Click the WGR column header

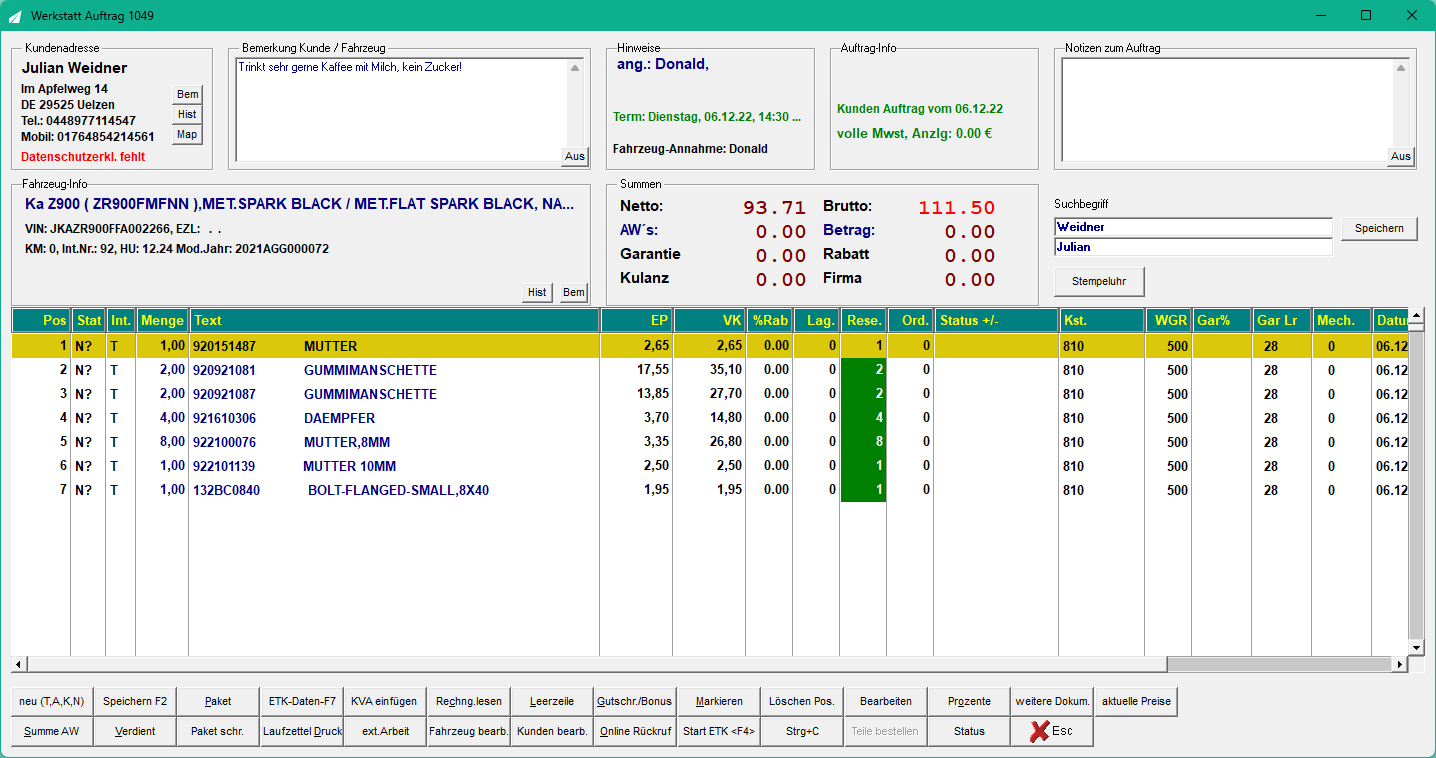pos(1169,320)
